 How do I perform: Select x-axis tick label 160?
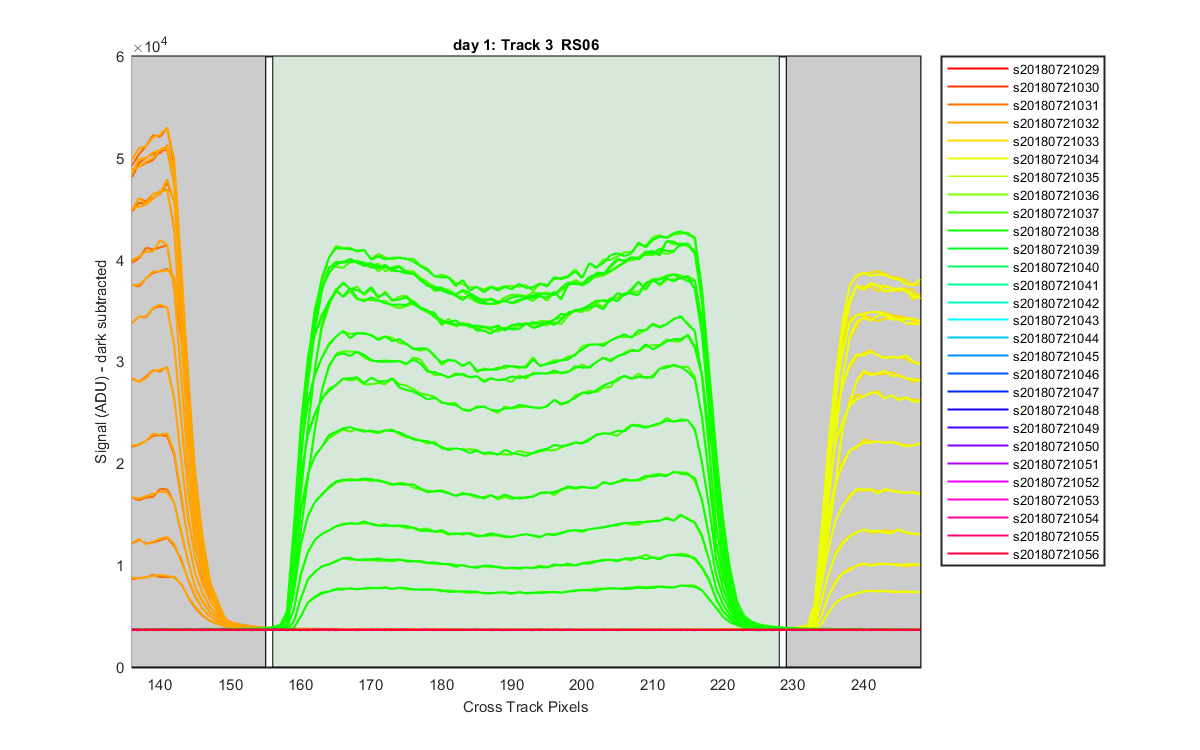[x=300, y=685]
